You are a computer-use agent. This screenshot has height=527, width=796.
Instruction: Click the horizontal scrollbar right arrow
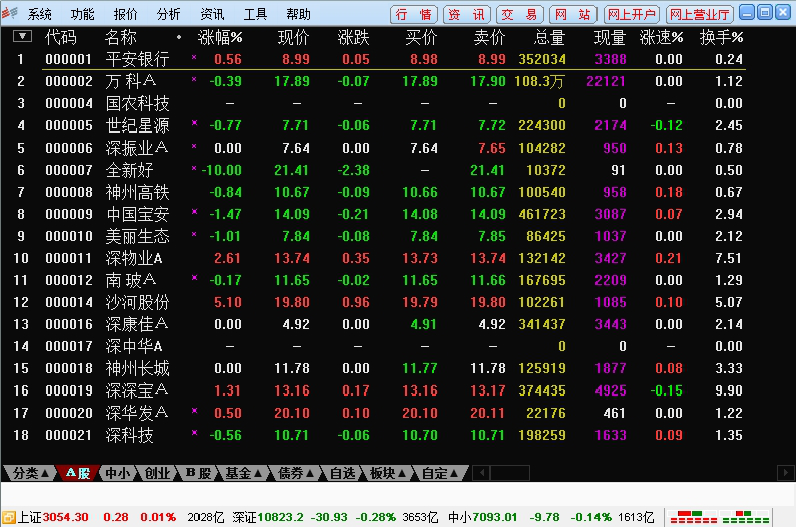pos(786,473)
